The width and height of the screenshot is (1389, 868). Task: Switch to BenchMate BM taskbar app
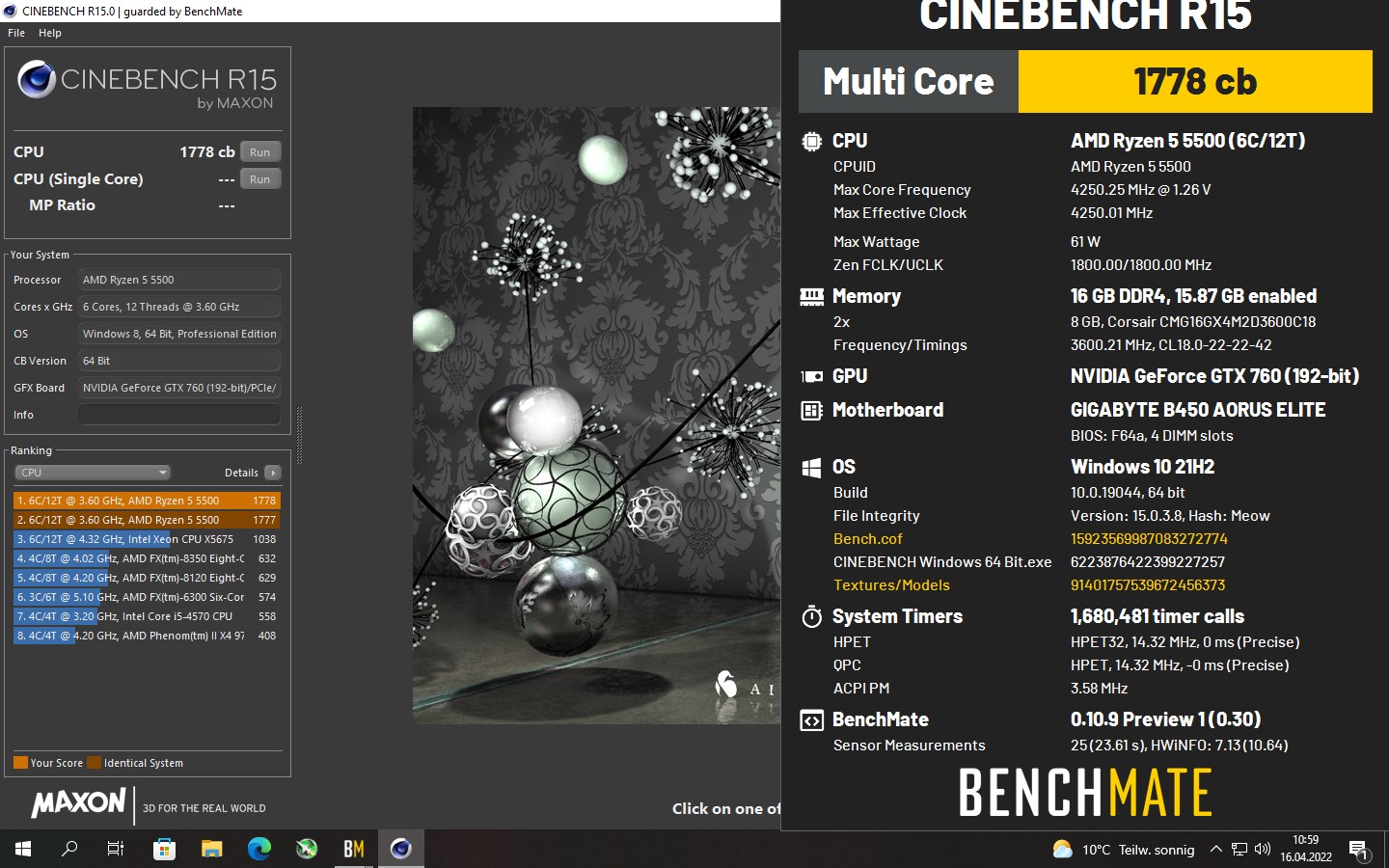(x=353, y=849)
